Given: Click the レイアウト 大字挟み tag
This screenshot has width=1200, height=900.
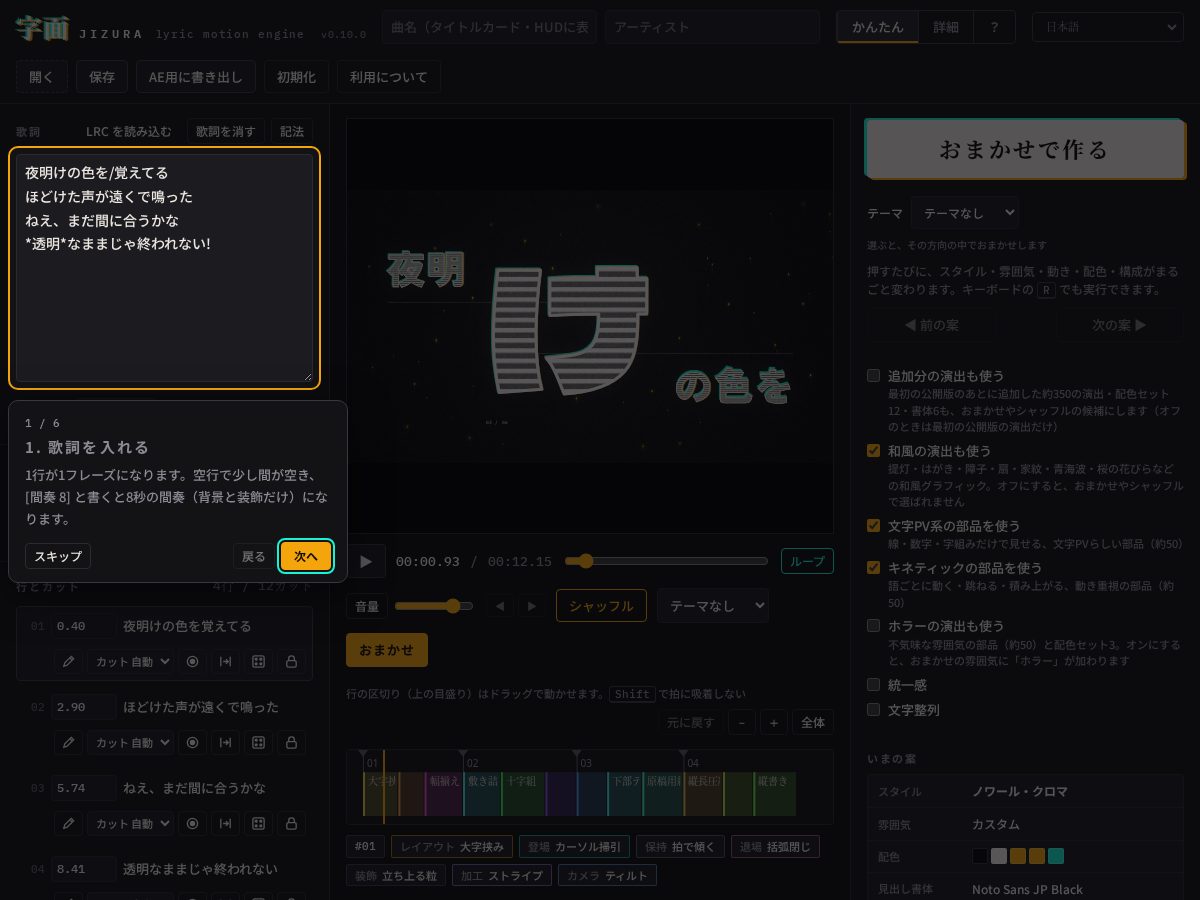Looking at the screenshot, I should (454, 847).
